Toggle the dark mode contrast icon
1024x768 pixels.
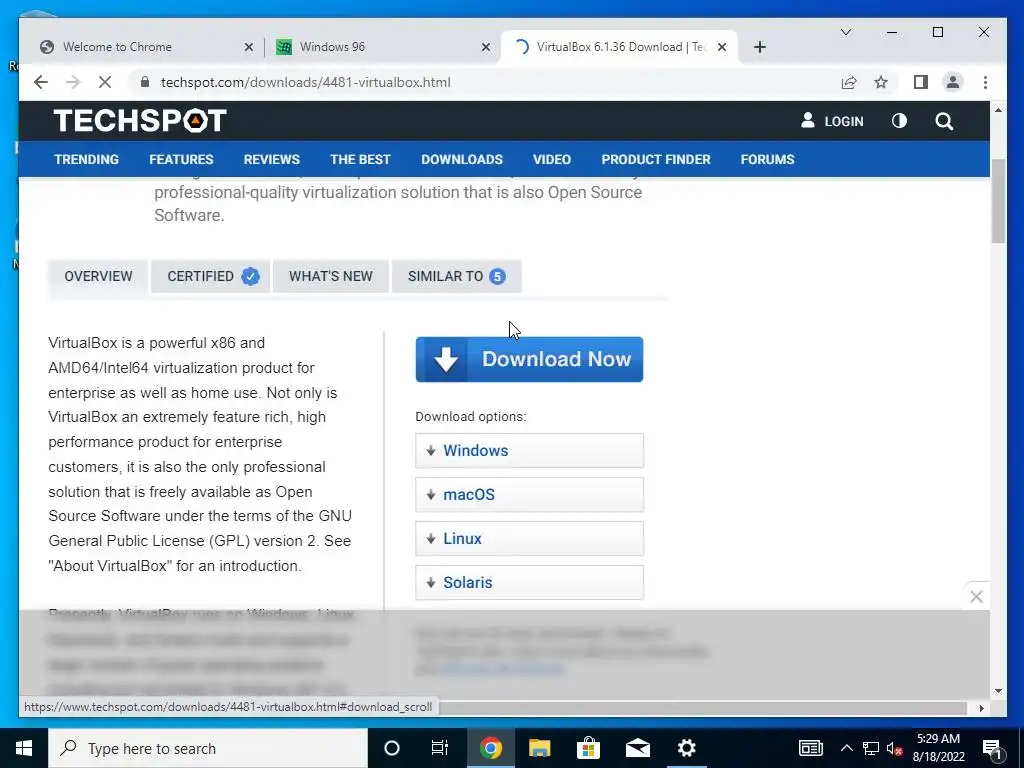tap(899, 121)
